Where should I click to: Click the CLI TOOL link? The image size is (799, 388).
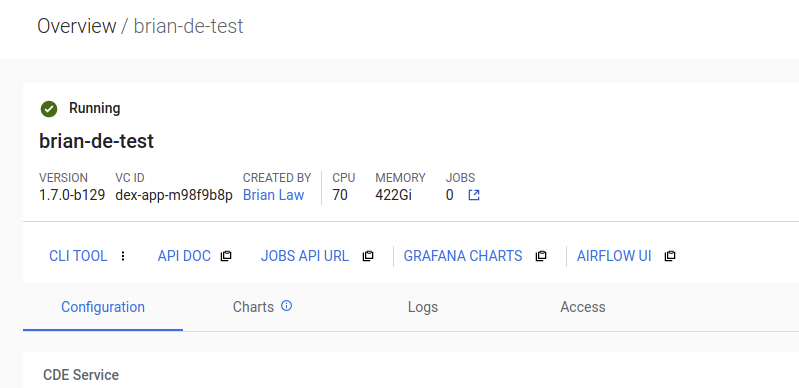pos(78,256)
